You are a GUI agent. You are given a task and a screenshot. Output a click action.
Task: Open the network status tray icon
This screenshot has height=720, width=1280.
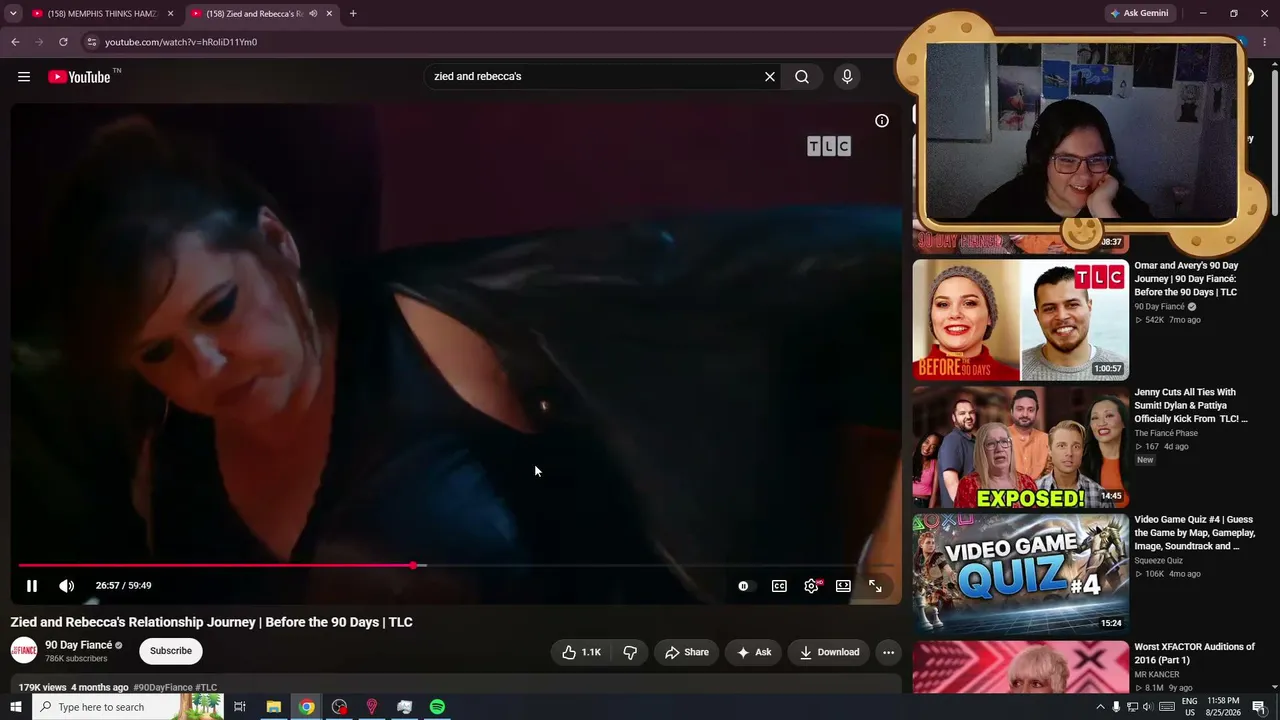coord(1132,707)
